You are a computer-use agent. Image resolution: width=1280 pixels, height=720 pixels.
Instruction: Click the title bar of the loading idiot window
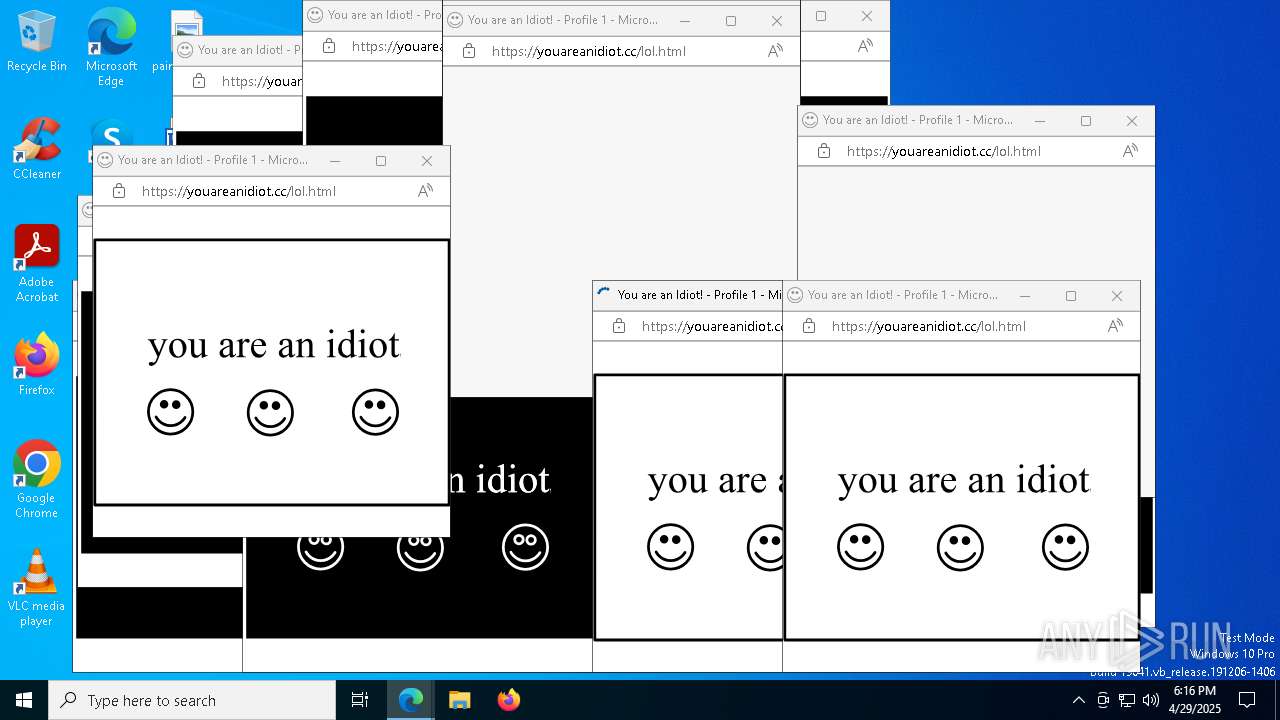click(x=688, y=295)
